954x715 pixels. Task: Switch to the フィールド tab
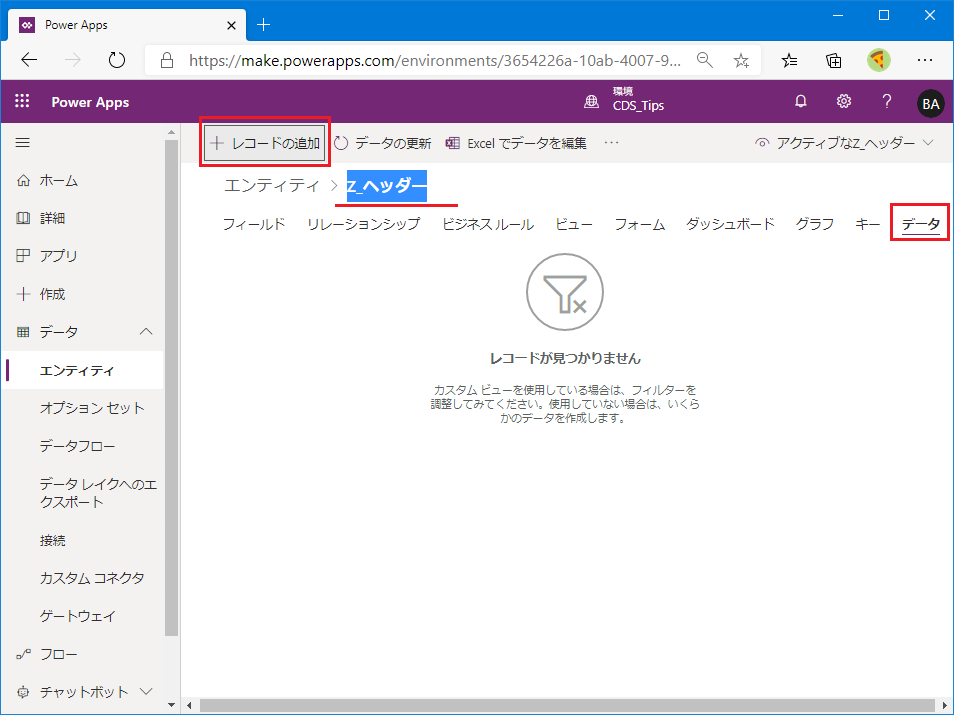tap(254, 224)
